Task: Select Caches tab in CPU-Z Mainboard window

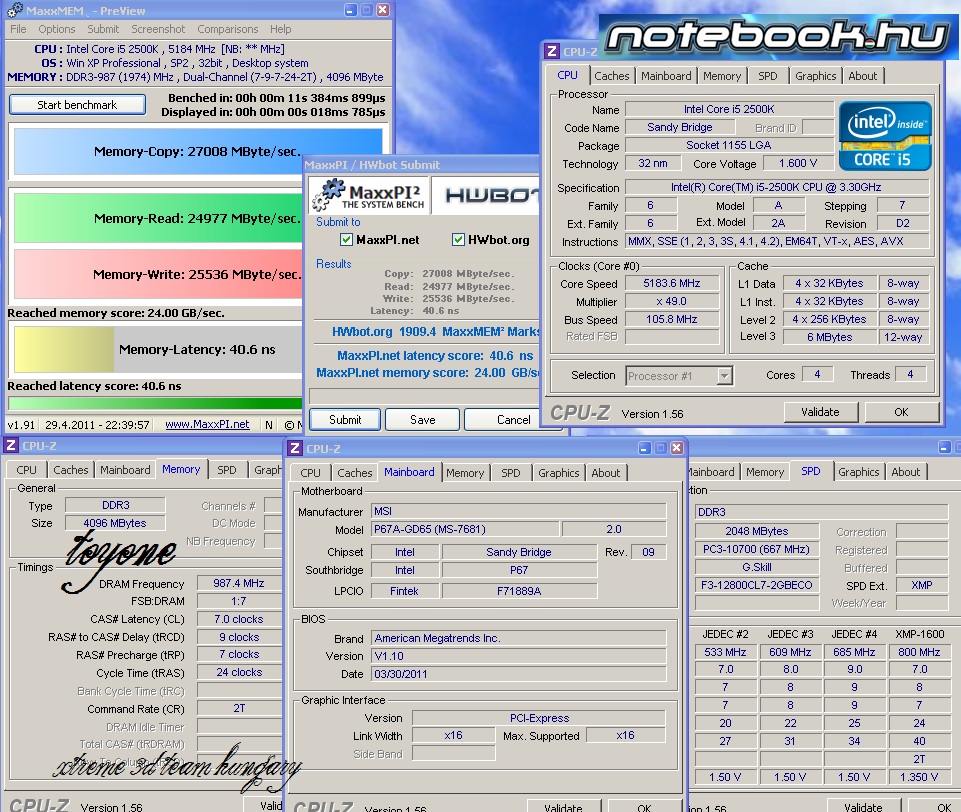Action: 354,473
